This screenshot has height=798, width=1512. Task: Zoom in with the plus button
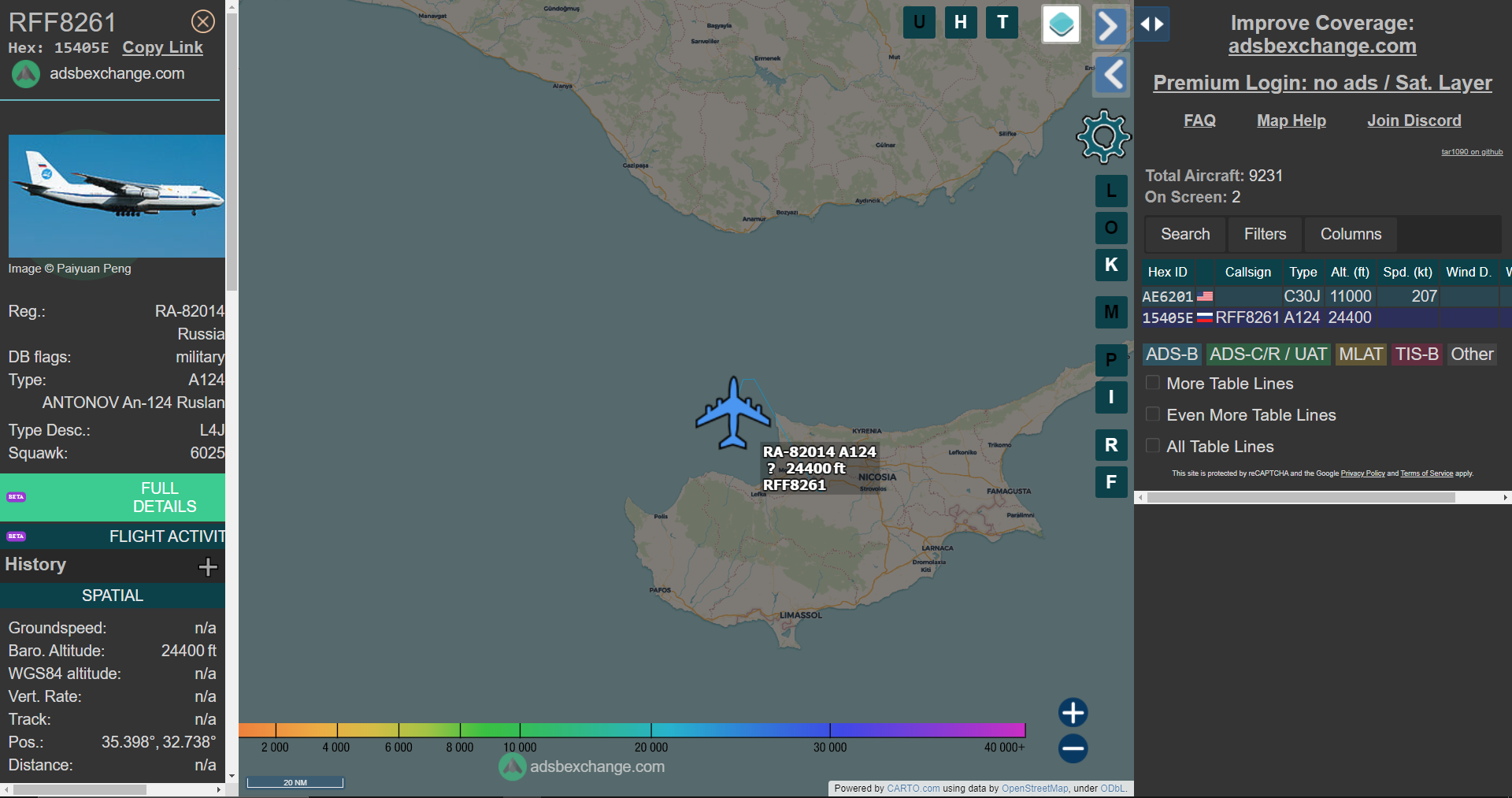pos(1073,712)
